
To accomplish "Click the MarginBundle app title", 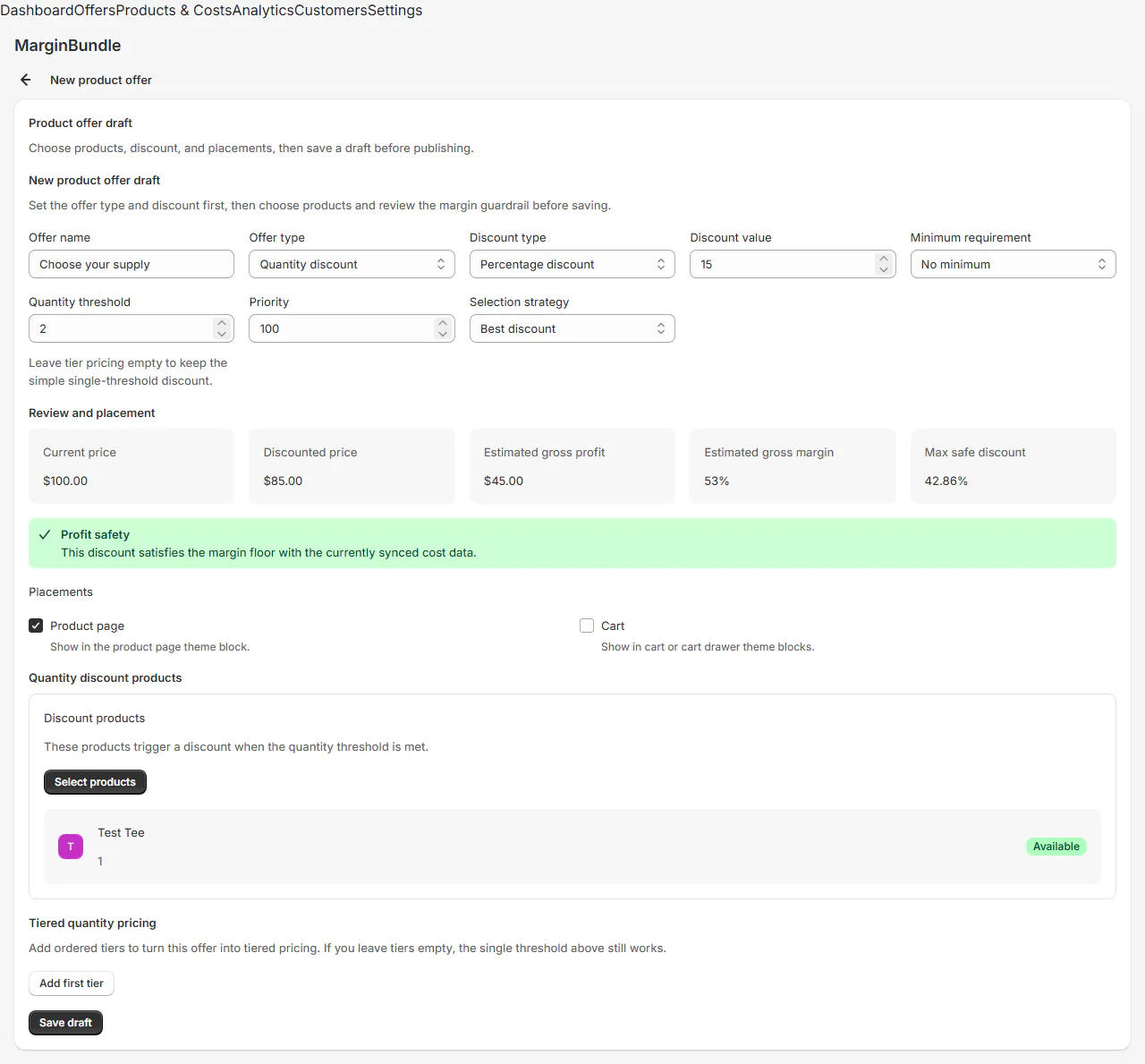I will (68, 46).
